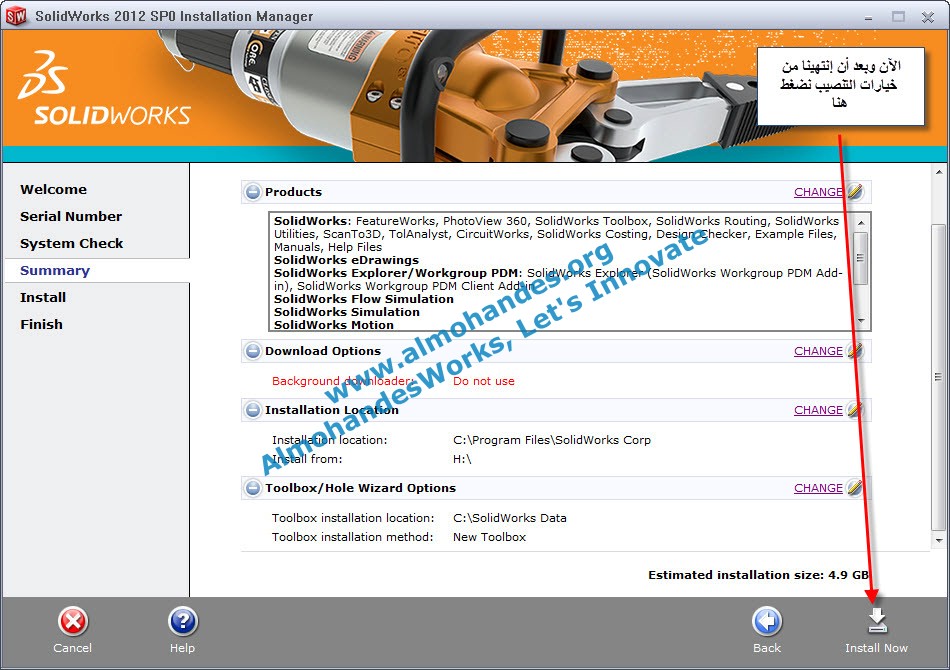Collapse the Toolbox/Hole Wizard Options section

[253, 488]
